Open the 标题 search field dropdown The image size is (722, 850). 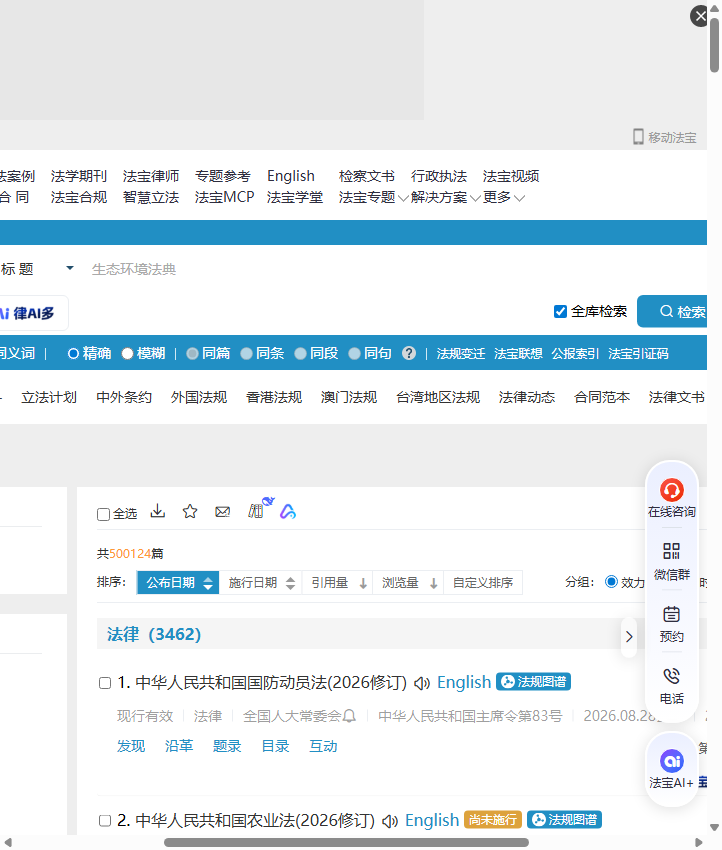click(69, 268)
